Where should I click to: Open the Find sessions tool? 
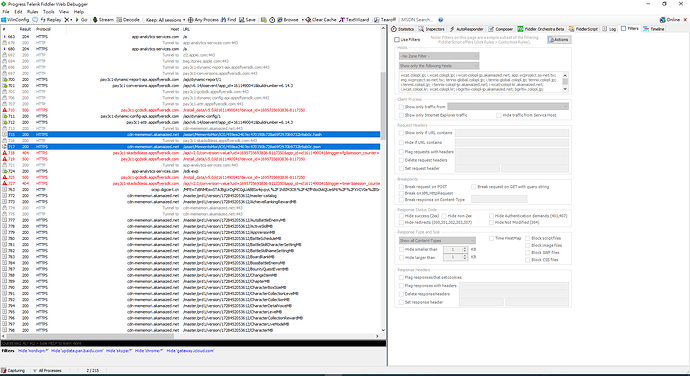pyautogui.click(x=229, y=20)
